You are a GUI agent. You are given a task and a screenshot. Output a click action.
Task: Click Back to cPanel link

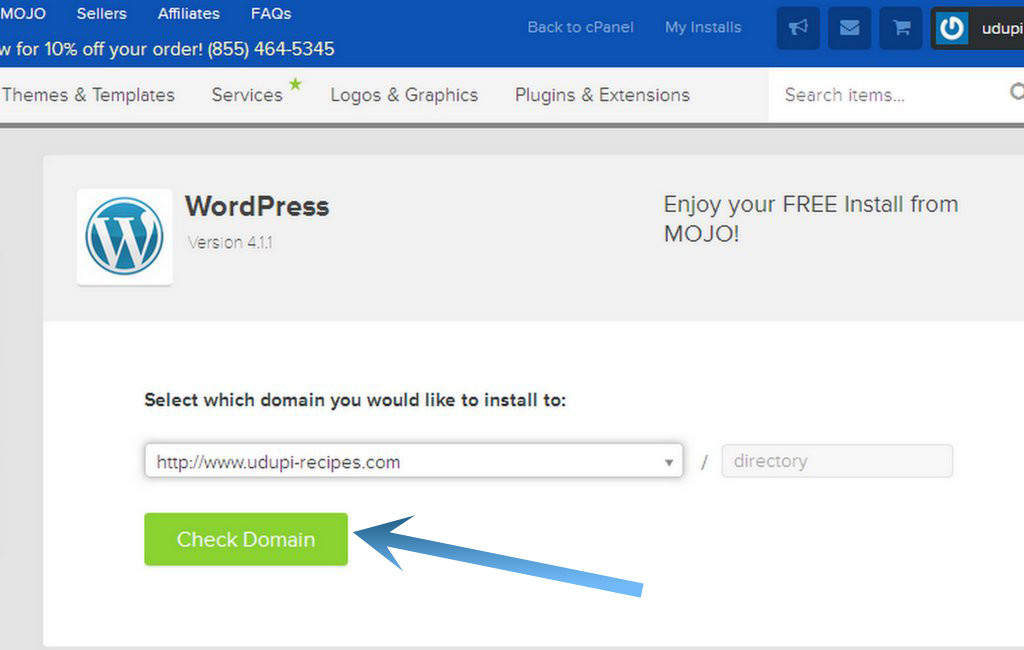click(581, 27)
